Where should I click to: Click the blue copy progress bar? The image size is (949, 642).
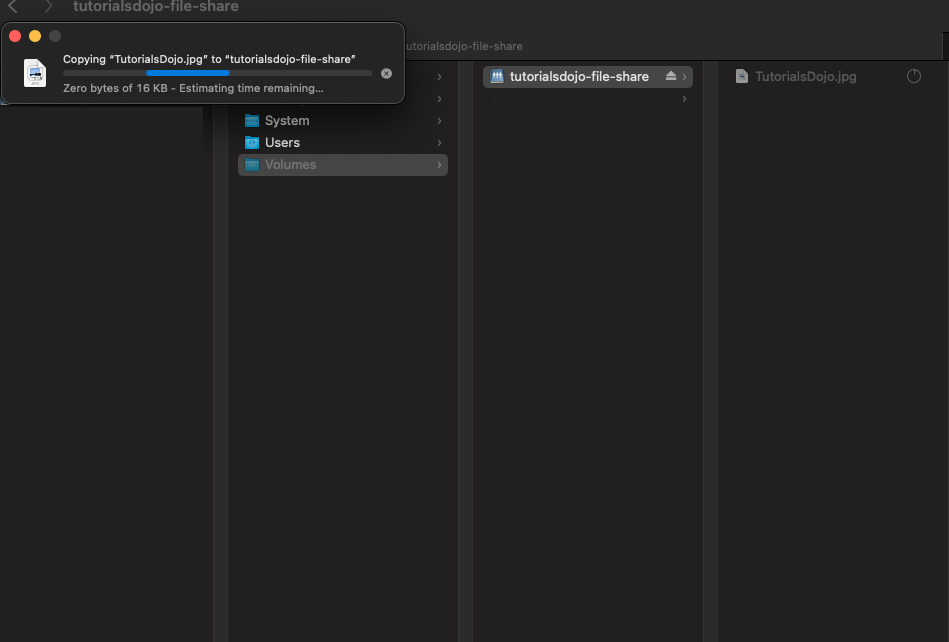(188, 73)
